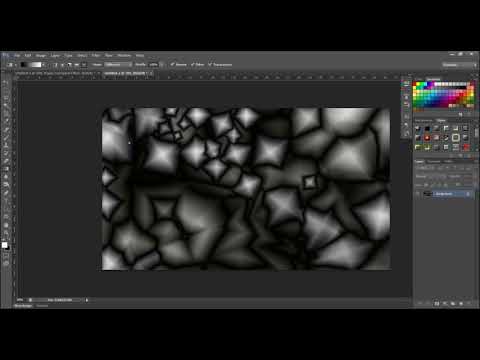Pick red swatch in Swatches panel
This screenshot has width=480, height=360.
tap(415, 85)
